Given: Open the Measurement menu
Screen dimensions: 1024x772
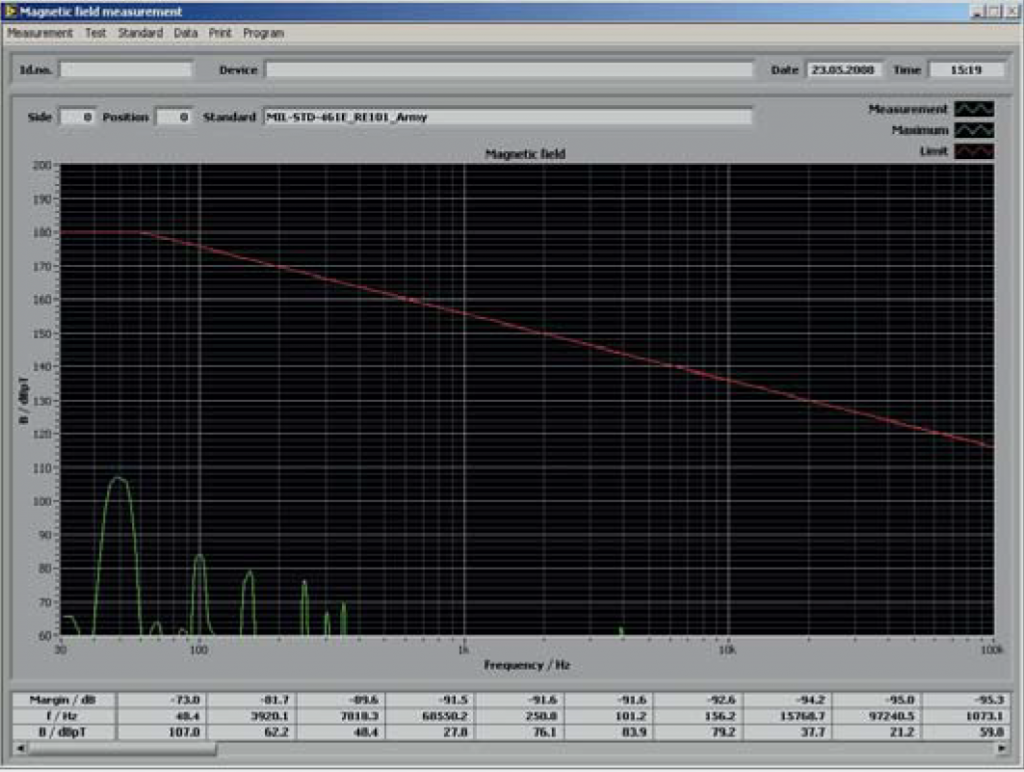Looking at the screenshot, I should (x=40, y=33).
